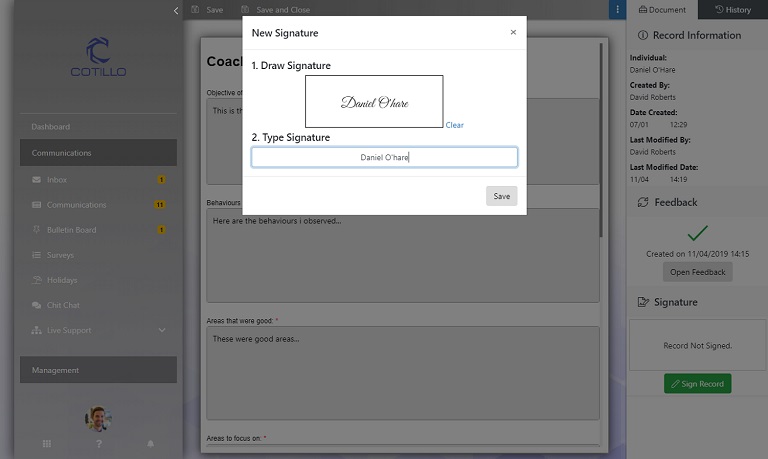Select the Inbox label in sidebar
The width and height of the screenshot is (768, 459).
(57, 180)
